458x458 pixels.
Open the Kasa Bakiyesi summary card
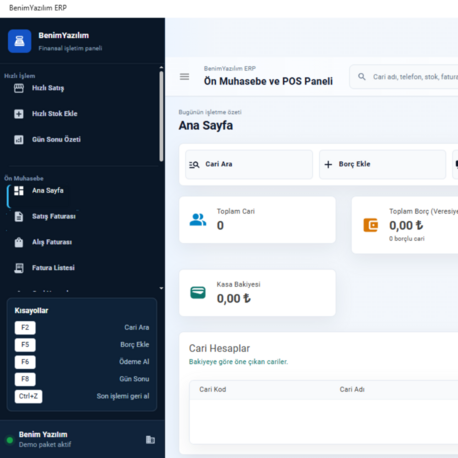click(257, 293)
